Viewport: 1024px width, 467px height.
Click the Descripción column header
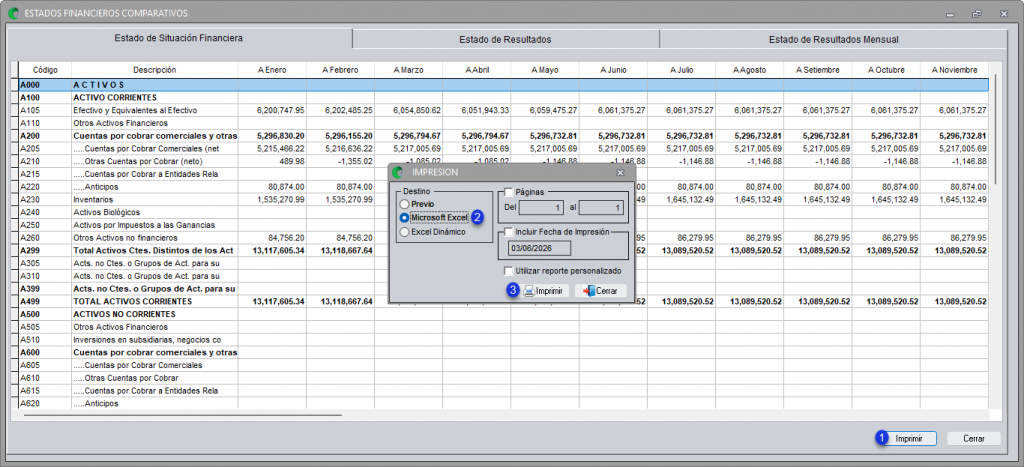coord(155,70)
